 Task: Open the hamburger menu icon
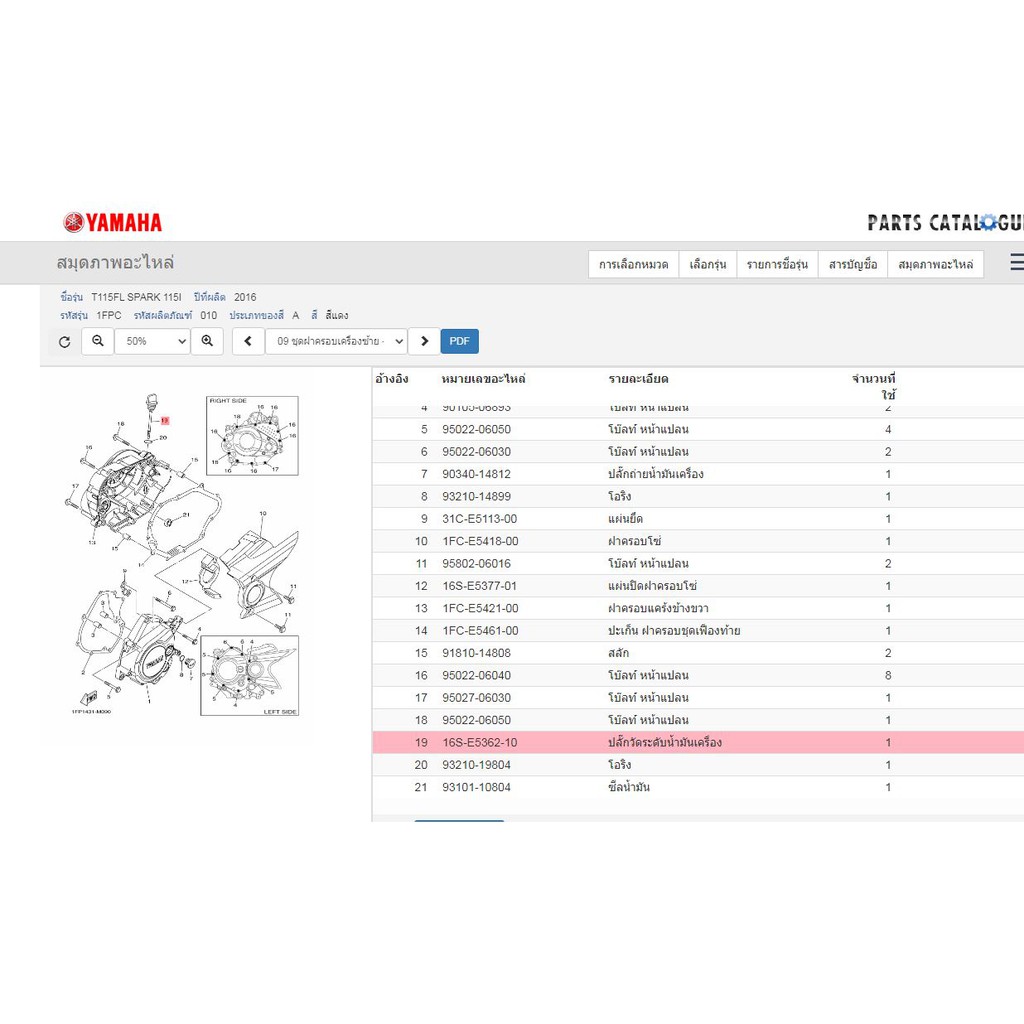pos(1017,262)
